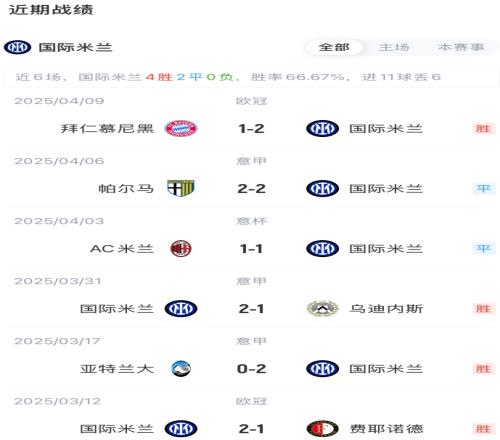Click the AC Milan club crest

181,249
